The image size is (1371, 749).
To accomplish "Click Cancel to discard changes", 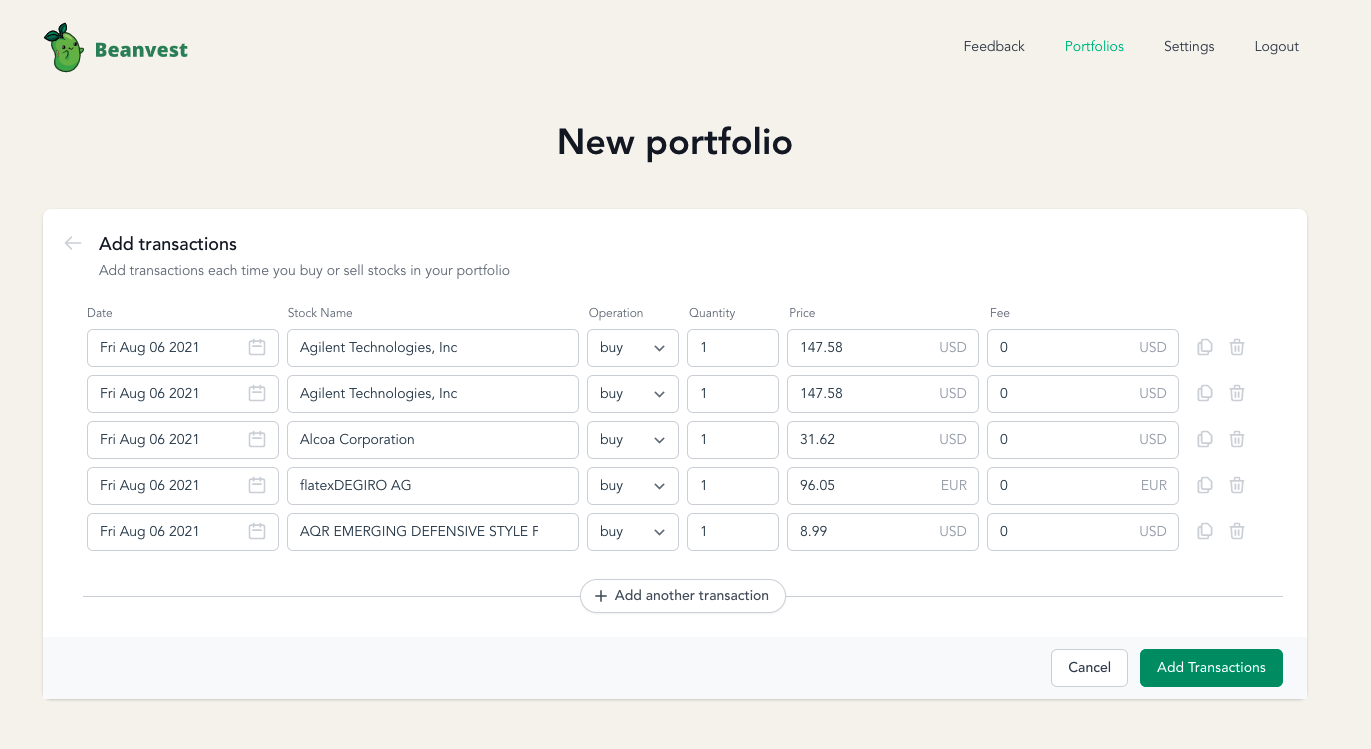I will coord(1089,667).
